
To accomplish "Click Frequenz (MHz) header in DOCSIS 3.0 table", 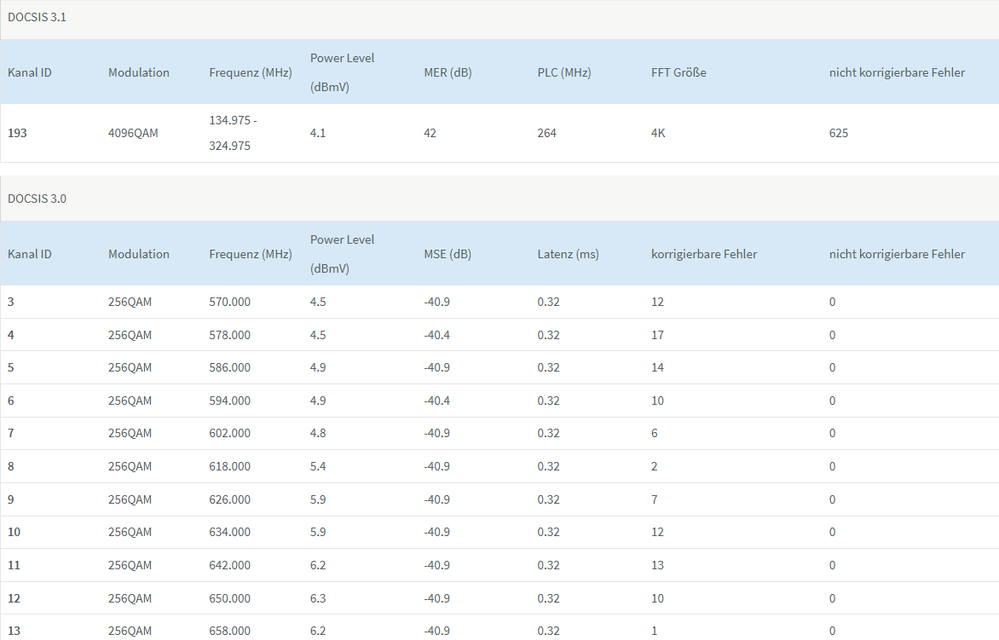I will [x=250, y=254].
